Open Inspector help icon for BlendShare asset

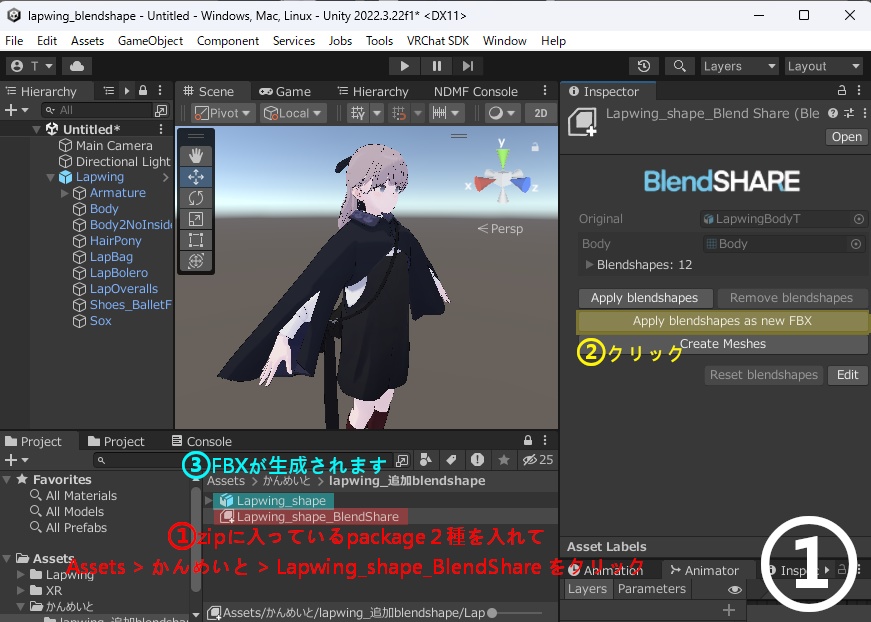(833, 113)
